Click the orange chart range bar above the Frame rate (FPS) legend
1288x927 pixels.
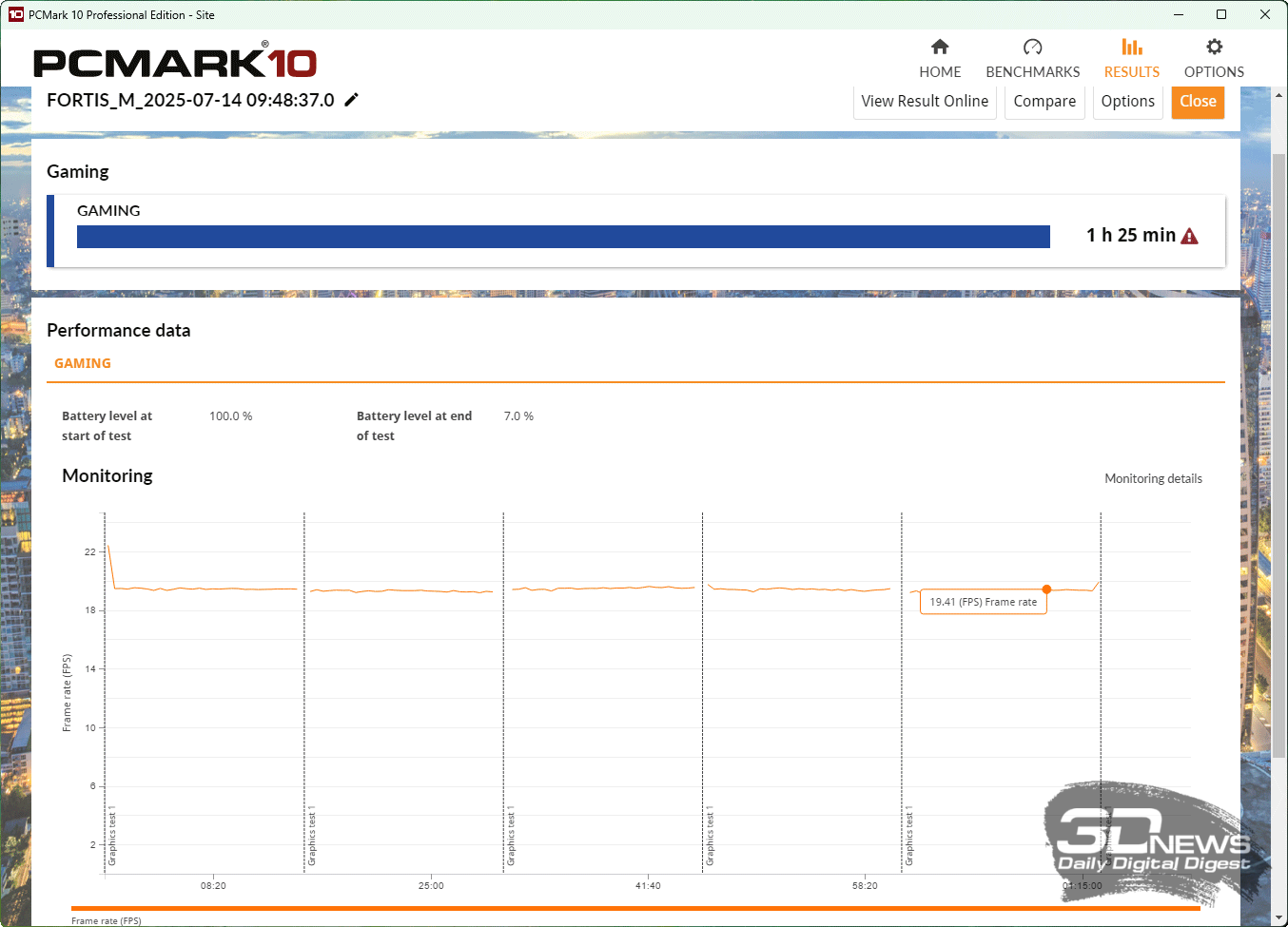click(635, 909)
